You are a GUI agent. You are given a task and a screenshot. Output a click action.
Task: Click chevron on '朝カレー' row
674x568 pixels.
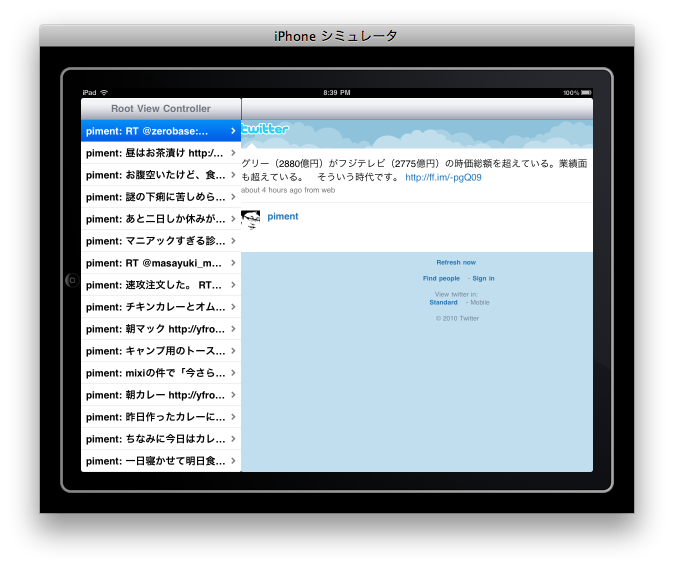click(x=233, y=394)
